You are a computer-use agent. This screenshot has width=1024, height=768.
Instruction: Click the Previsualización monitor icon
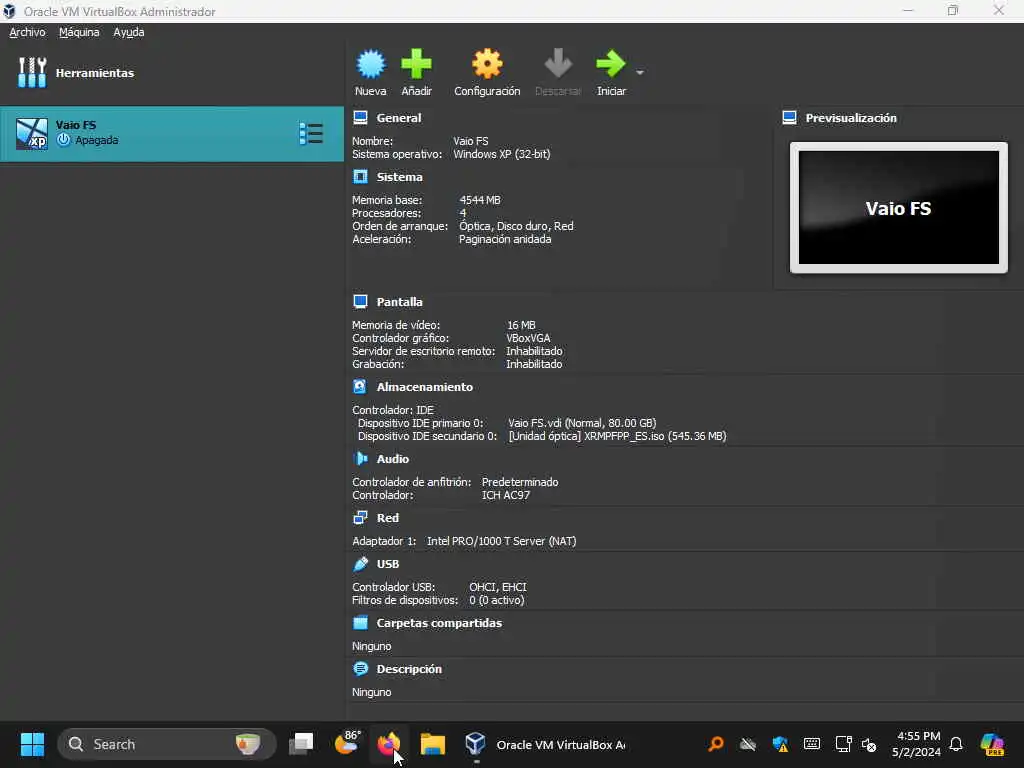[x=789, y=118]
